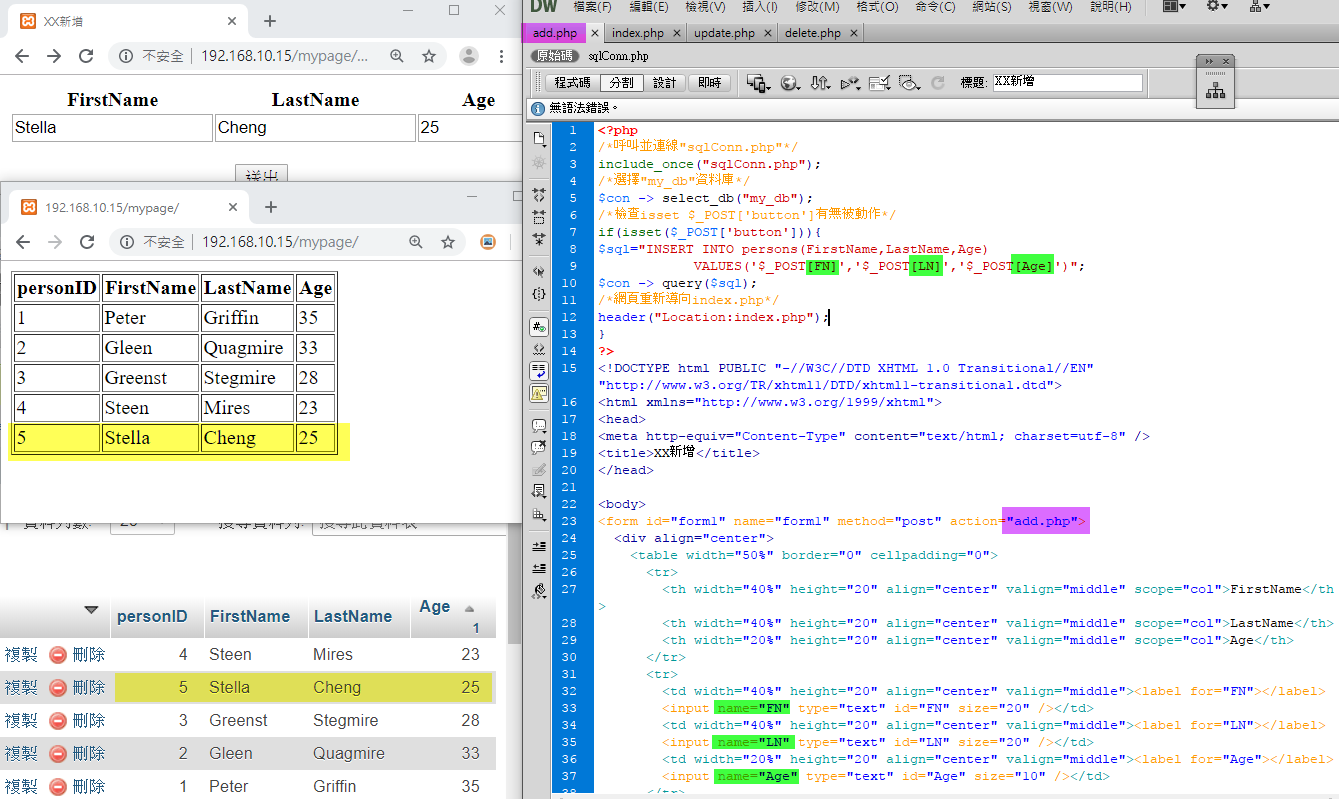Image resolution: width=1339 pixels, height=799 pixels.
Task: Click the multiscreen preview icon in Dreamweaver
Action: (x=758, y=83)
